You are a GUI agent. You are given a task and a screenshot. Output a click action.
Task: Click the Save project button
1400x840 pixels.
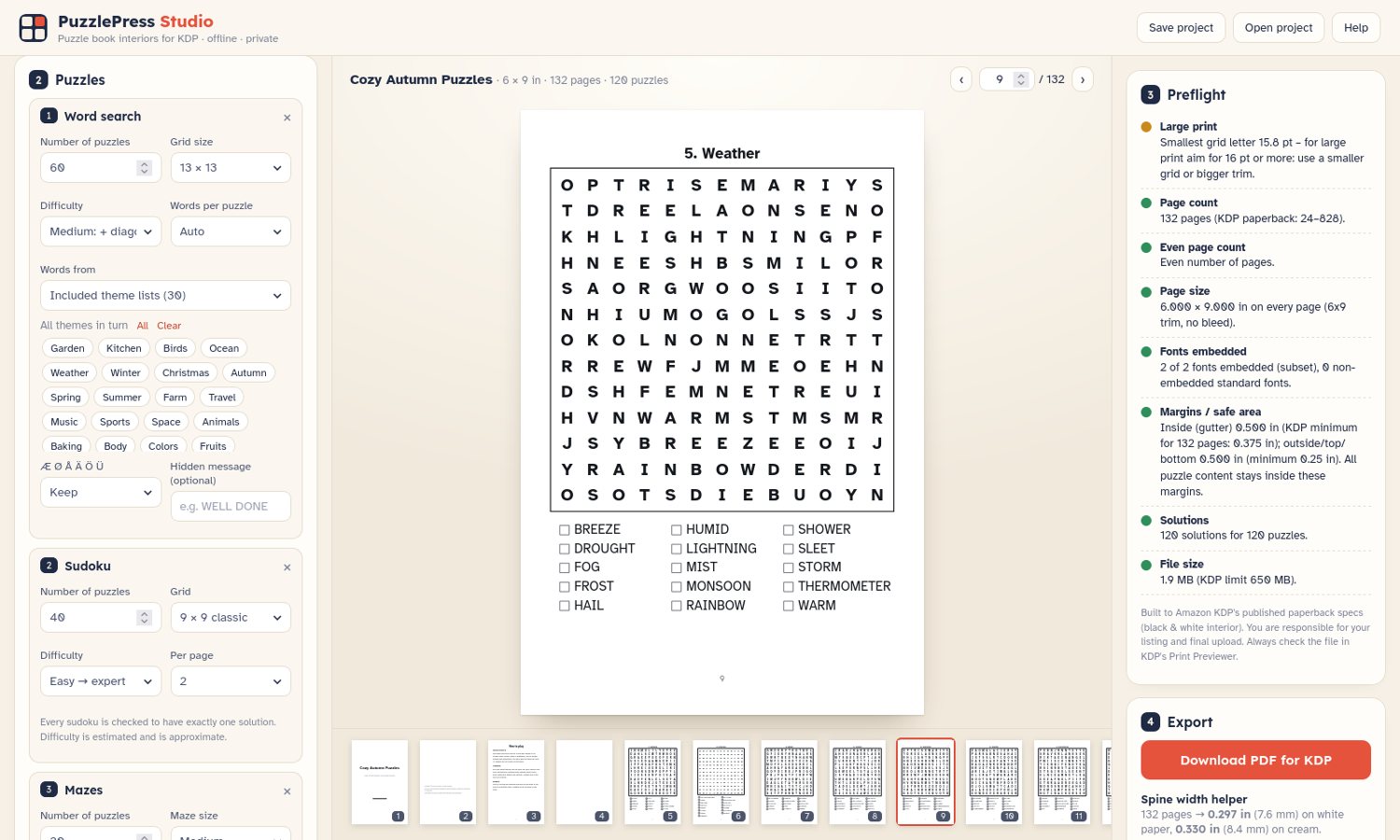coord(1181,27)
